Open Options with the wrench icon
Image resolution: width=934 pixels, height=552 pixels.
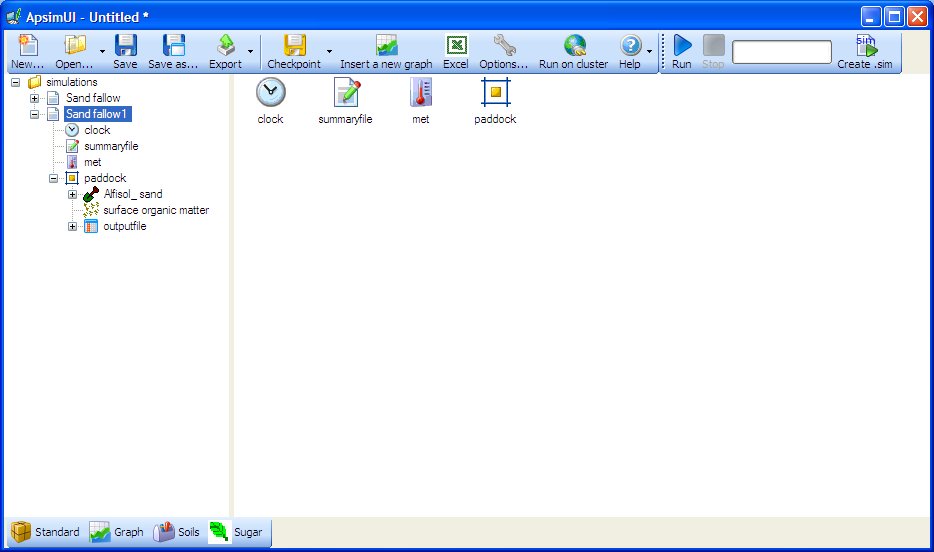pyautogui.click(x=504, y=46)
